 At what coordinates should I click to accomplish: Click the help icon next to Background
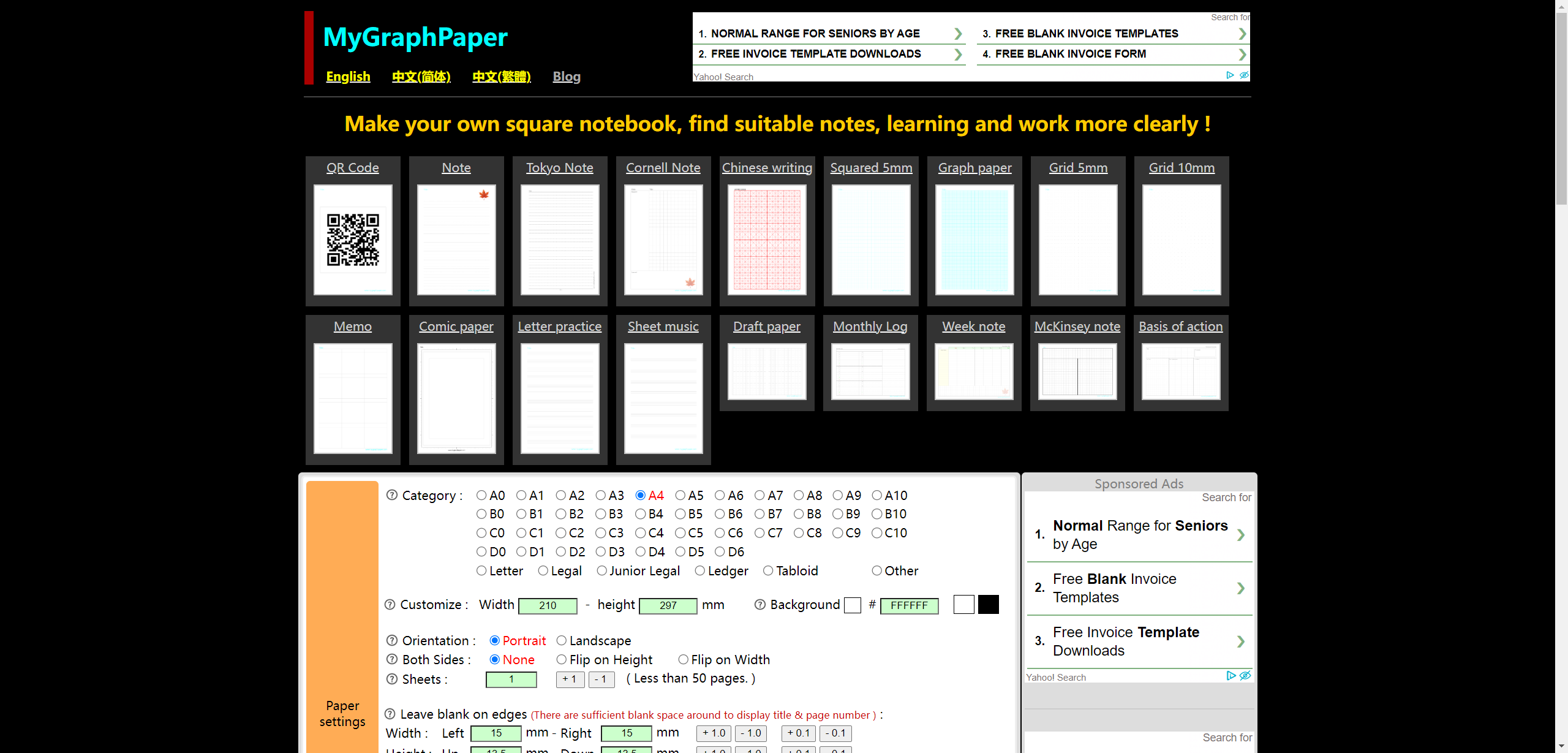[760, 605]
